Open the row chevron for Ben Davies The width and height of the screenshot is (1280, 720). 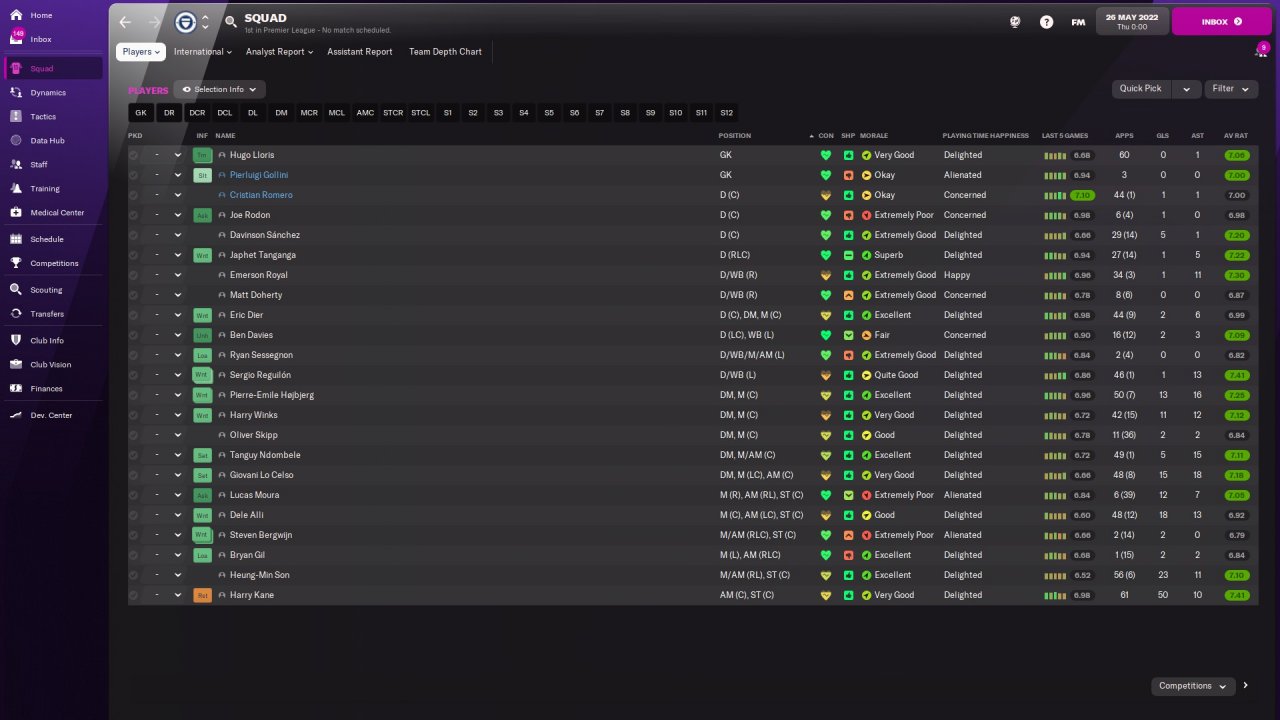point(178,335)
